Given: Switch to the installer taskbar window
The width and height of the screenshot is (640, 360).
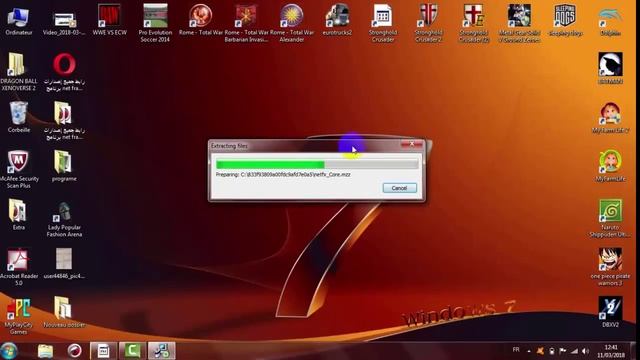Looking at the screenshot, I should point(103,351).
